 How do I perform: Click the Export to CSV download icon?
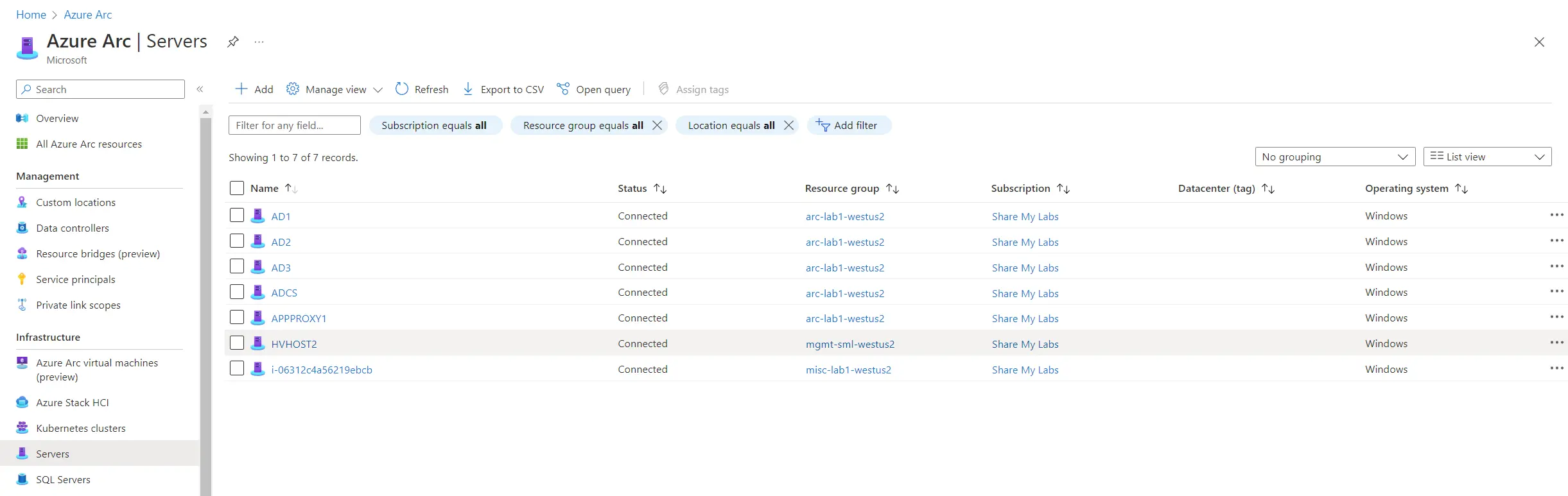[x=468, y=89]
